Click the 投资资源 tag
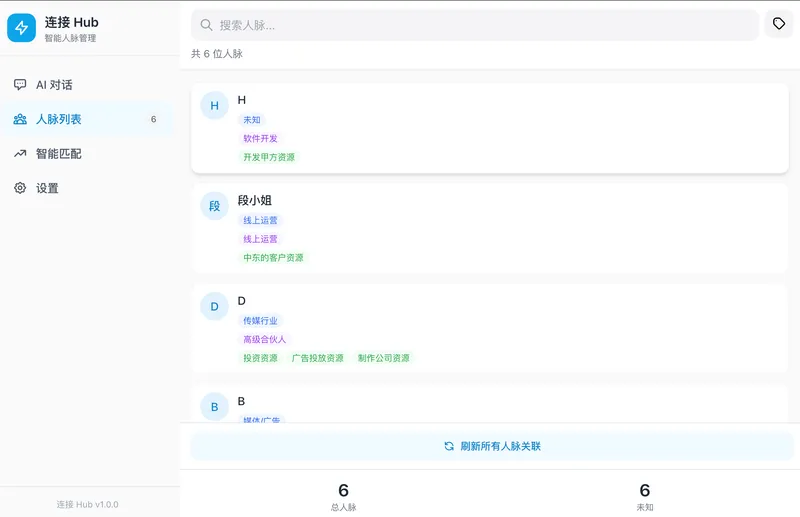The width and height of the screenshot is (800, 517). click(x=260, y=358)
